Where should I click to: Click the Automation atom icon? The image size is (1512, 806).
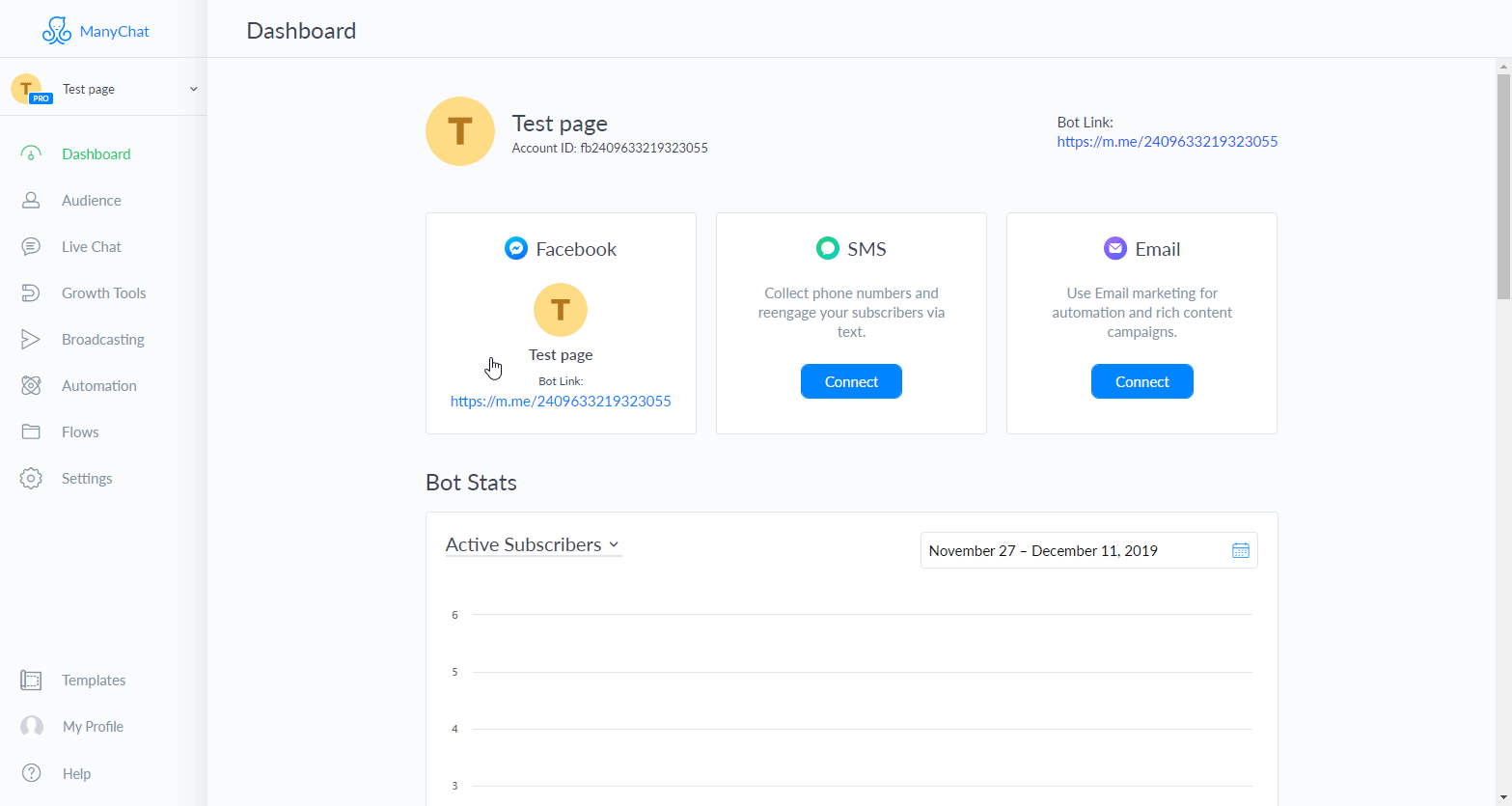31,386
